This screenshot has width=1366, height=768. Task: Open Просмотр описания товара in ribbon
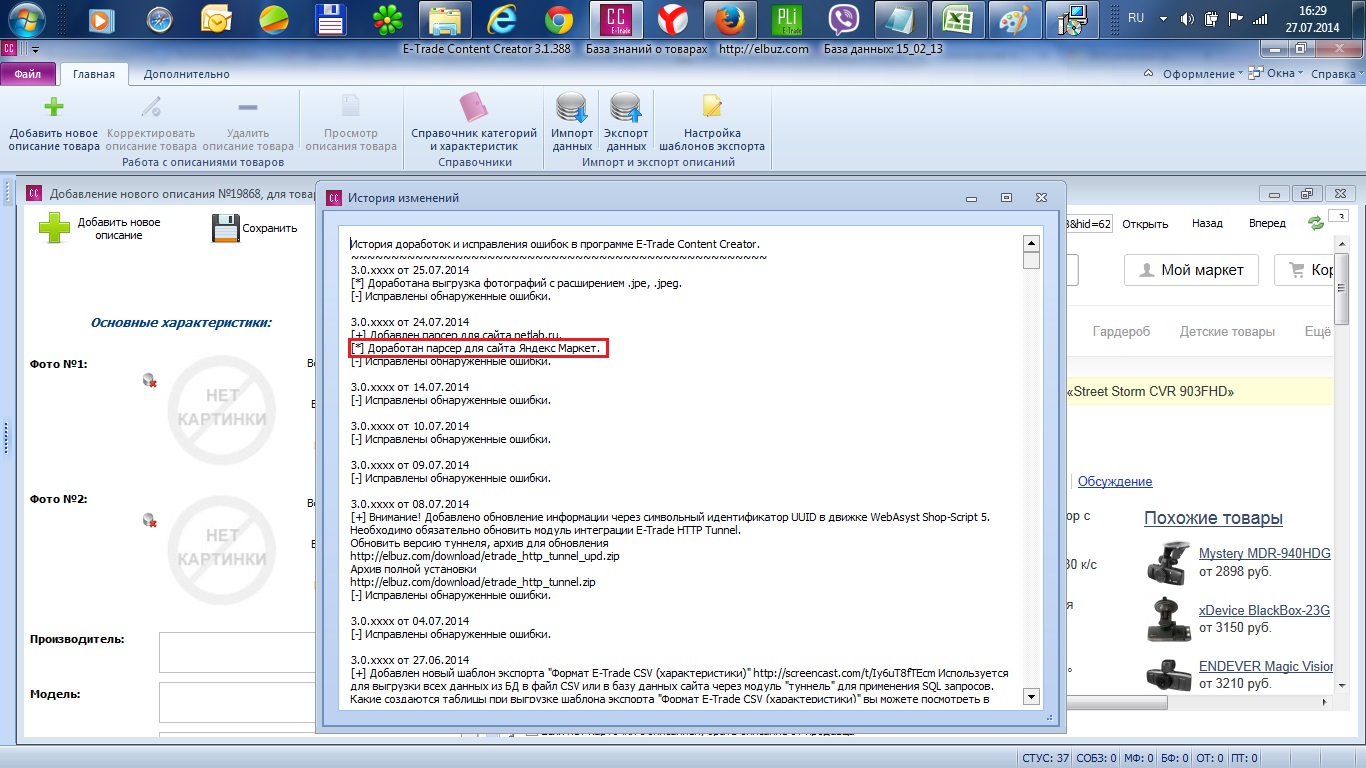coord(351,122)
